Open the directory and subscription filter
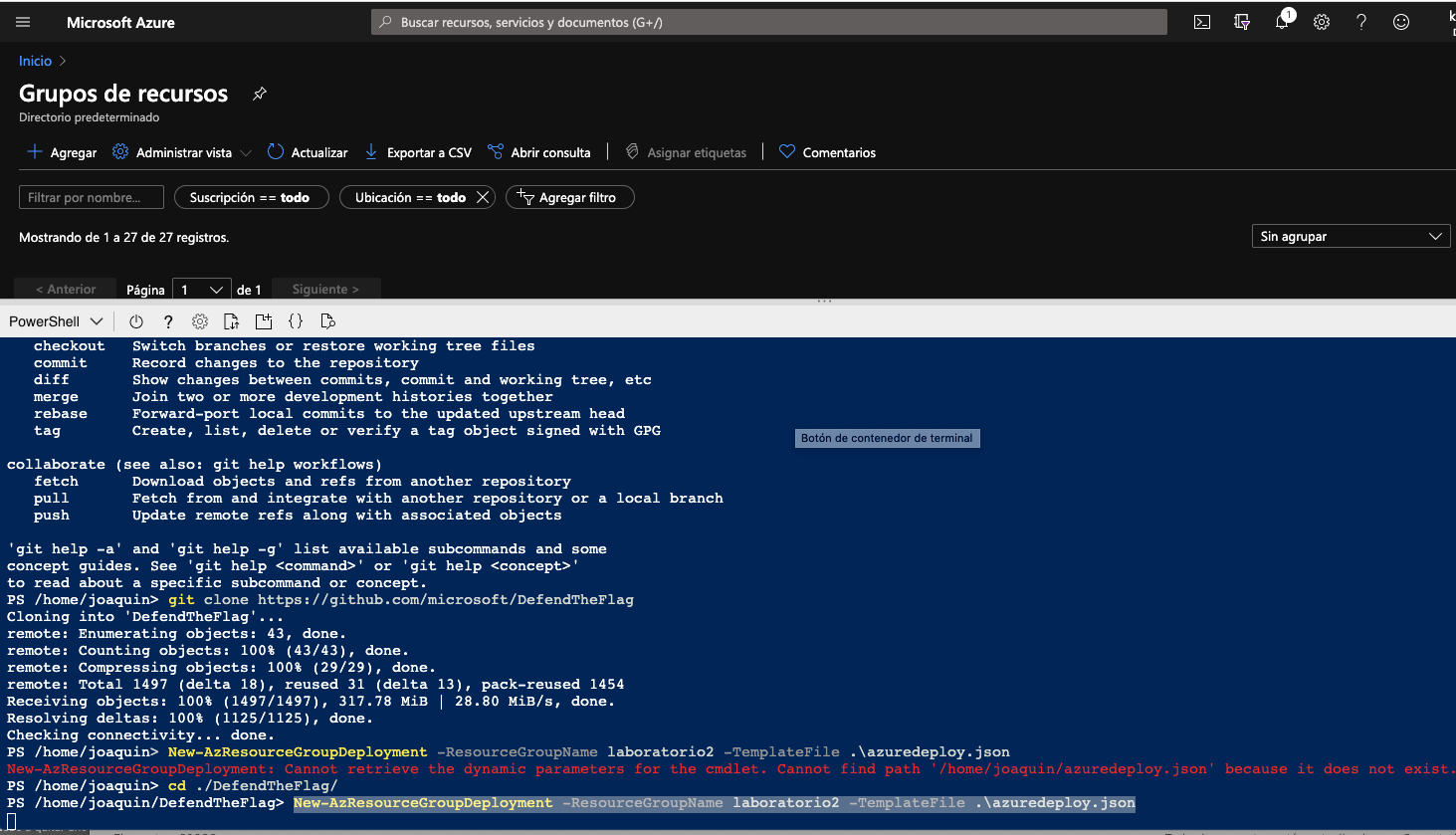Image resolution: width=1456 pixels, height=835 pixels. tap(1242, 22)
